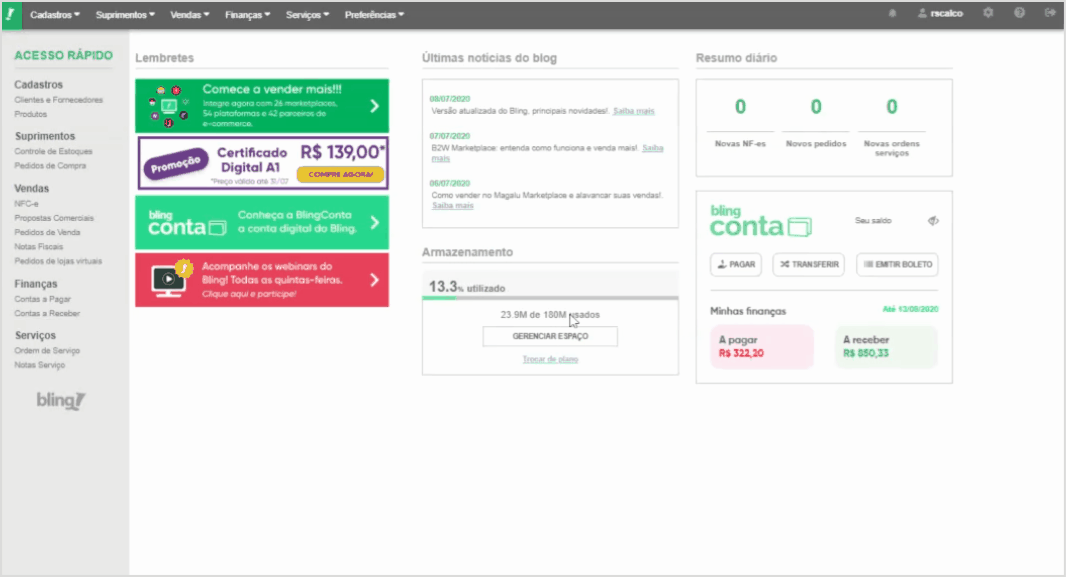Viewport: 1066px width, 577px height.
Task: Click 'Saiba mais' for Magalu Marketplace news
Action: click(x=453, y=205)
